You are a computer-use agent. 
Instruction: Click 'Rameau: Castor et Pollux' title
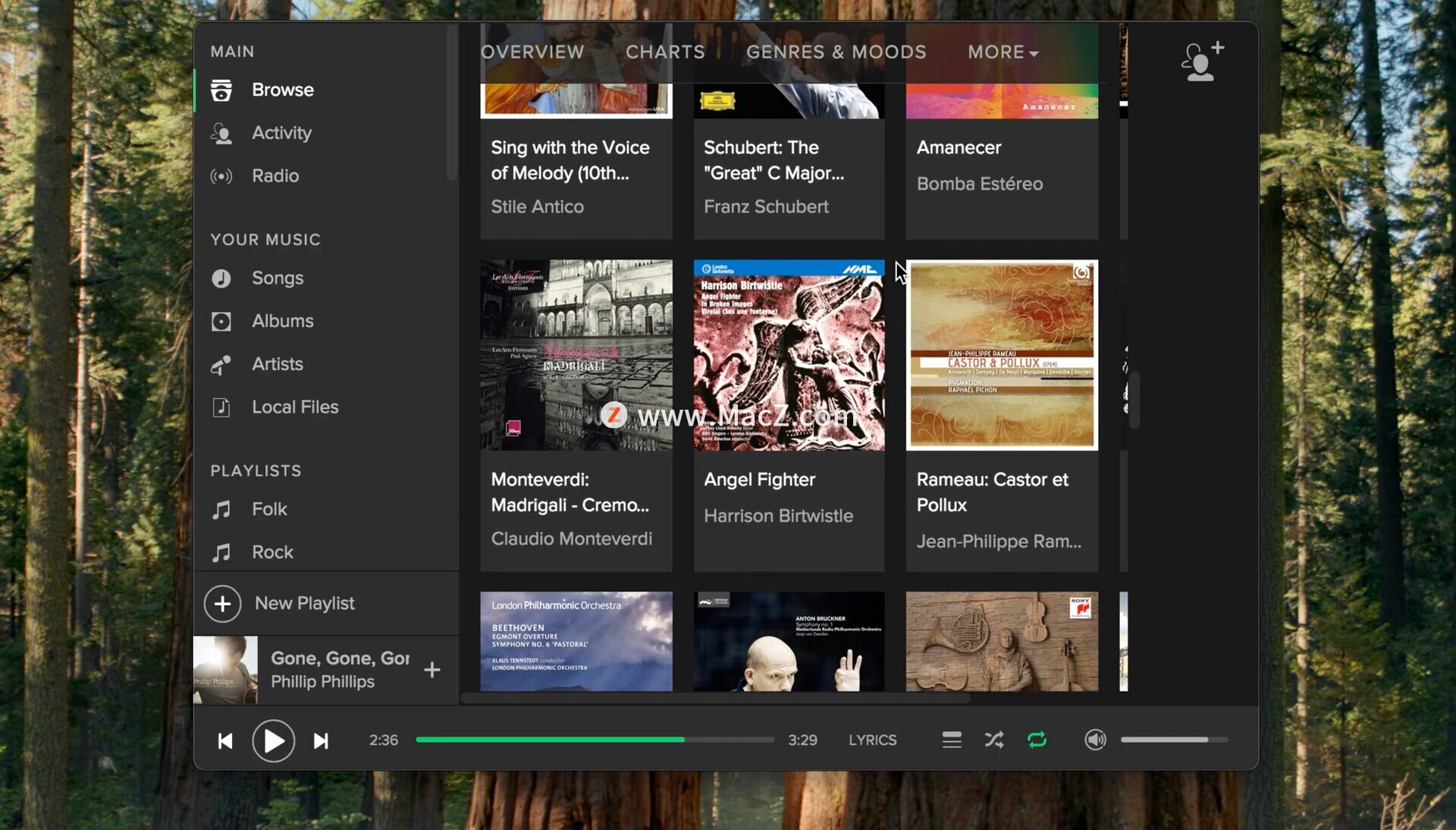[992, 492]
